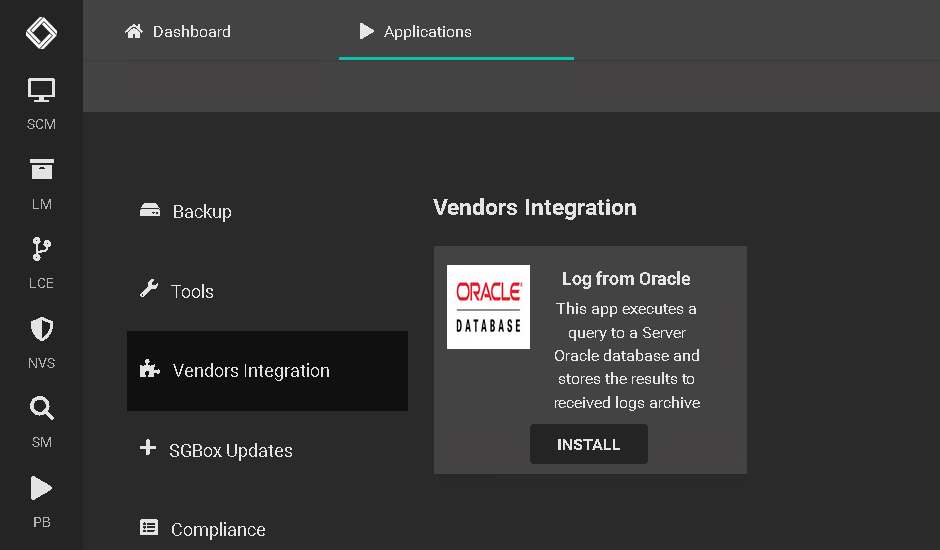Viewport: 940px width, 550px height.
Task: Click the Vendors Integration section heading
Action: click(535, 208)
